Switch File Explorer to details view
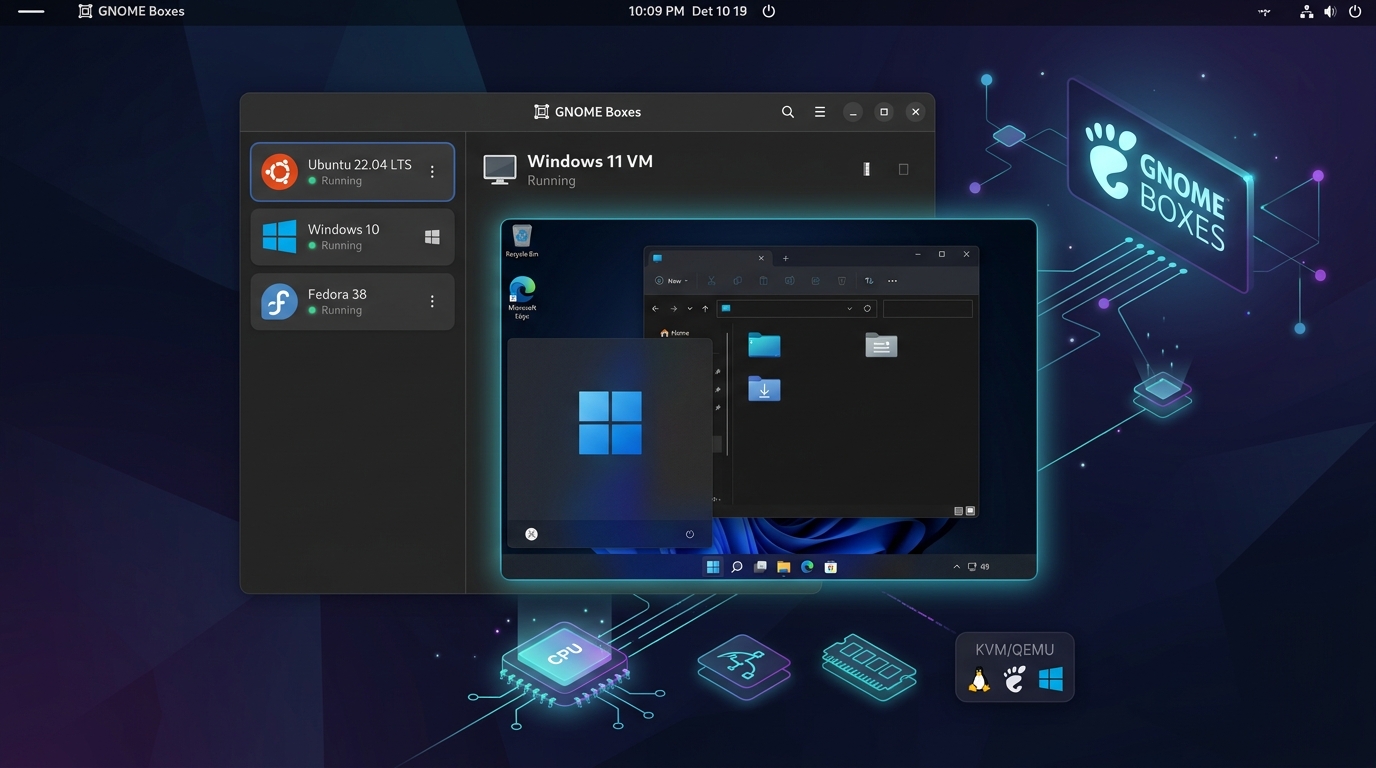Screen dimensions: 1376x768 (x=958, y=511)
